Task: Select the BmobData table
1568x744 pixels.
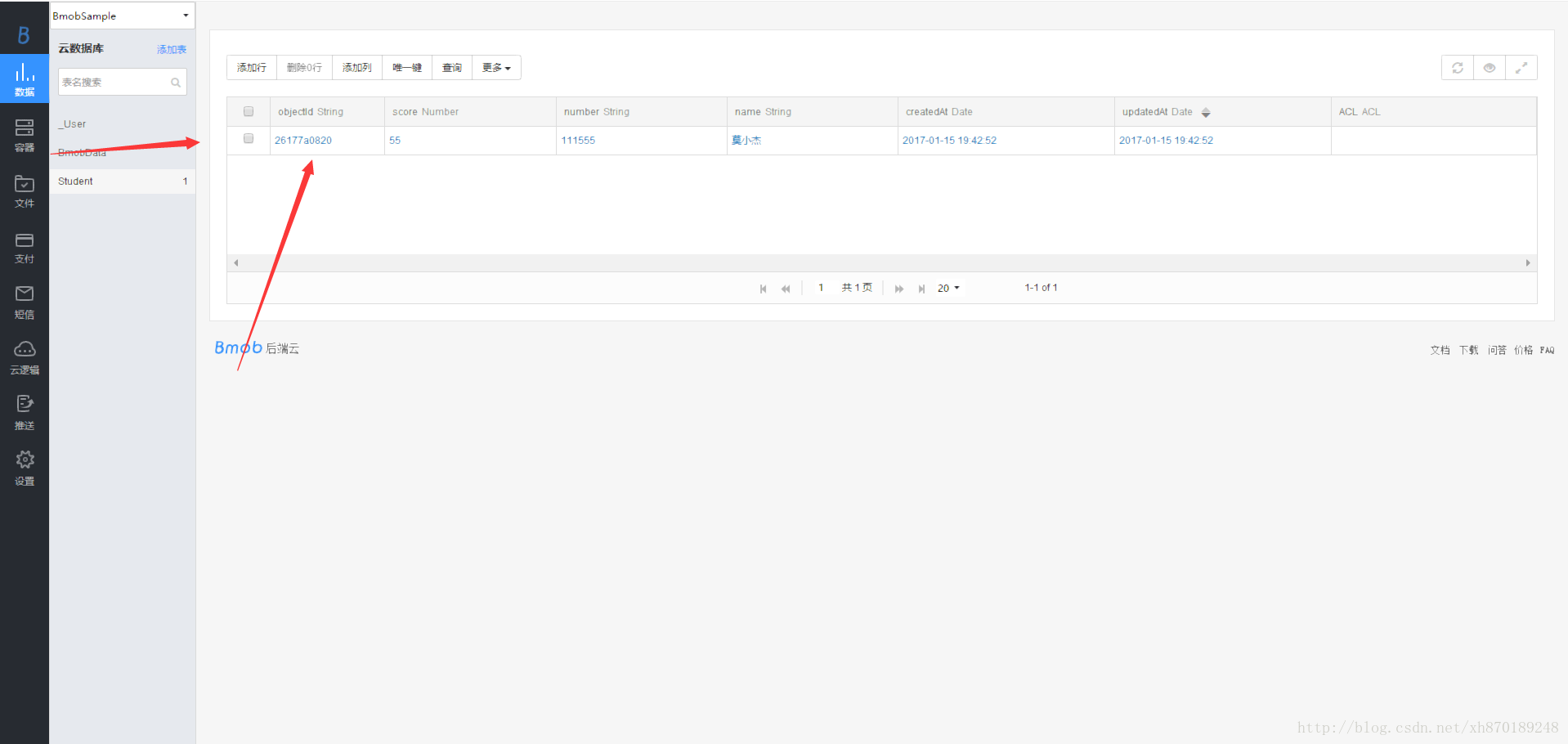Action: 123,153
